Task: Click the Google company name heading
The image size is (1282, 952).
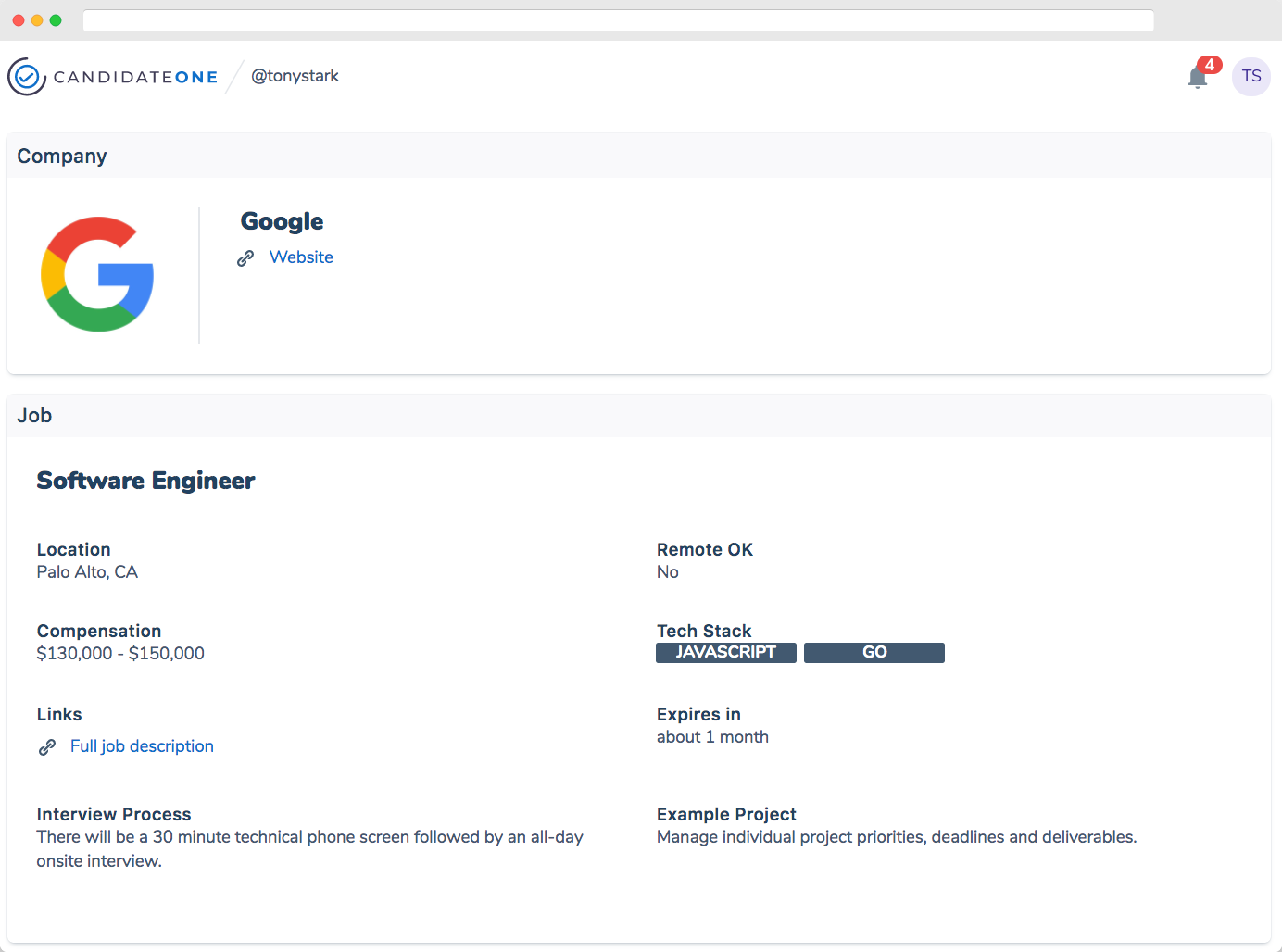Action: pyautogui.click(x=283, y=221)
